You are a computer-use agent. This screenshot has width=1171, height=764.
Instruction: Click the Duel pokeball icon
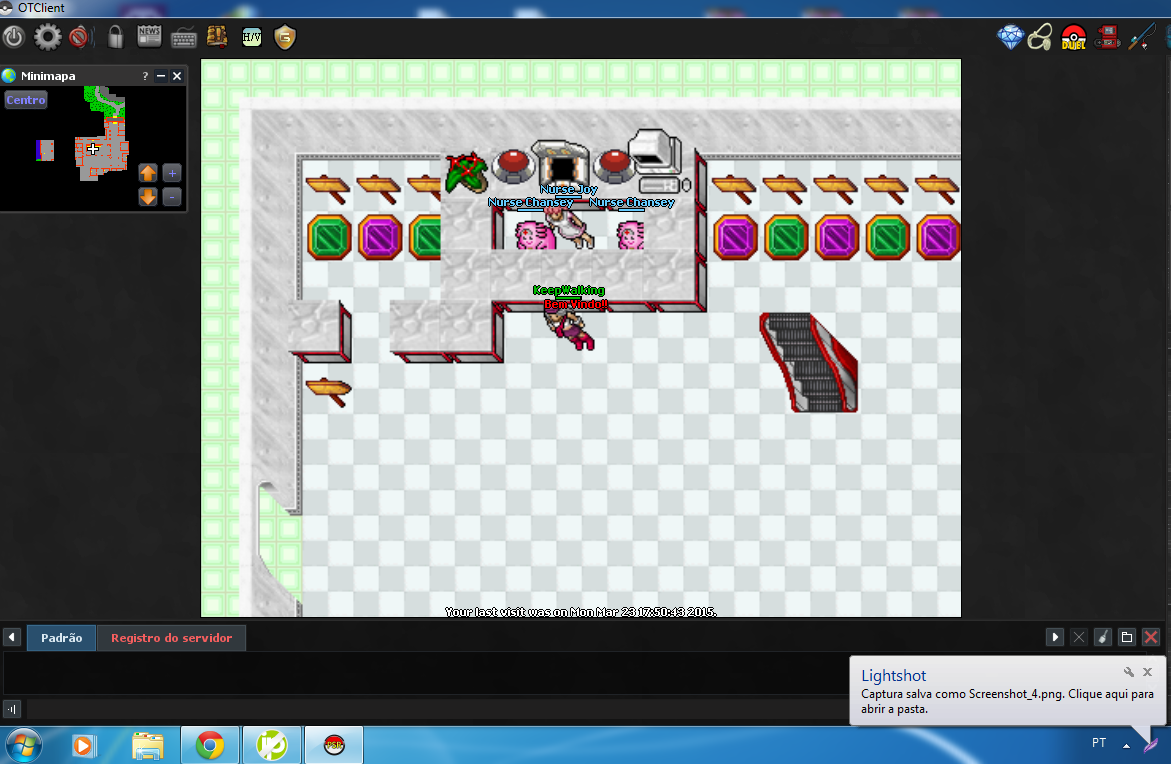pyautogui.click(x=1073, y=37)
